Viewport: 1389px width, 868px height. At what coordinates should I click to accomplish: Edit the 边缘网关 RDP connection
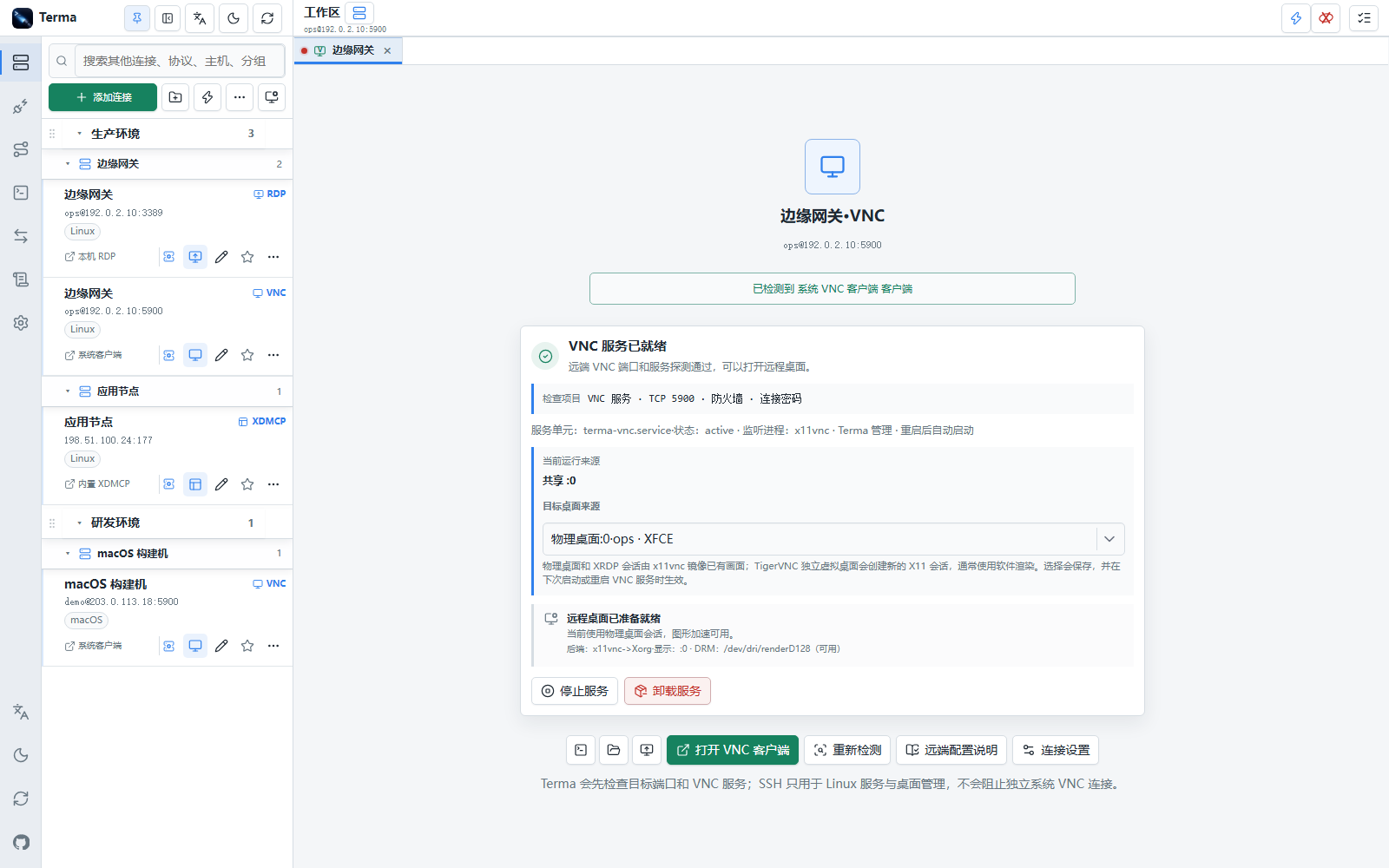(221, 257)
